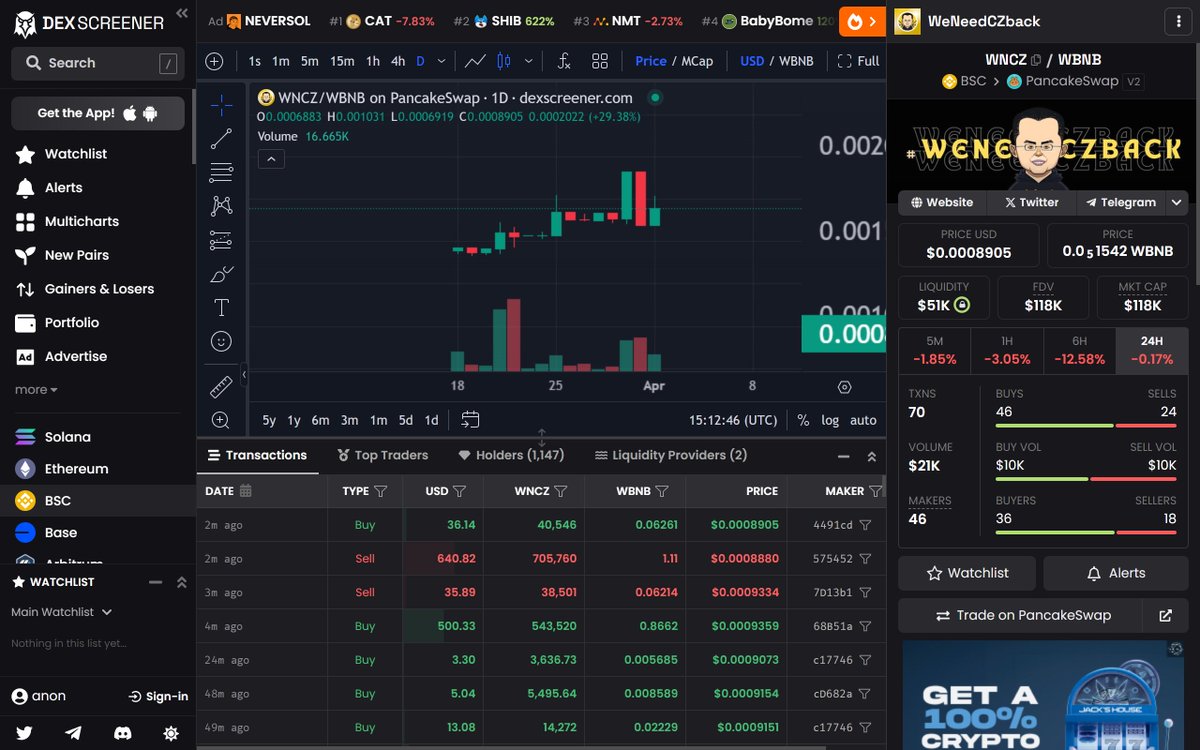Open chart style dropdown arrow

[x=529, y=61]
